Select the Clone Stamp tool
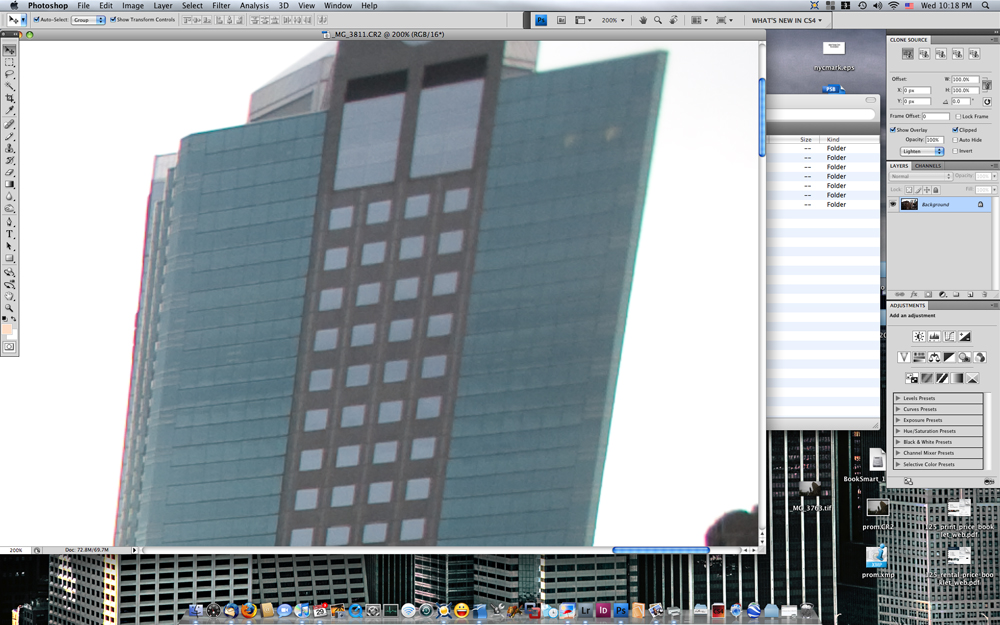Viewport: 1000px width, 625px height. point(10,148)
